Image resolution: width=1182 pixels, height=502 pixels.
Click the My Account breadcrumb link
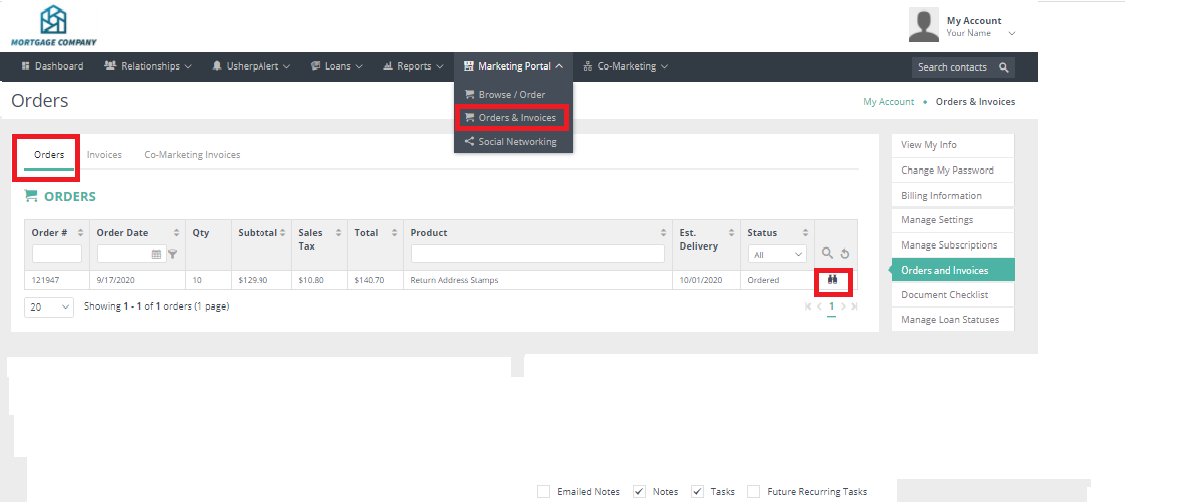coord(888,102)
